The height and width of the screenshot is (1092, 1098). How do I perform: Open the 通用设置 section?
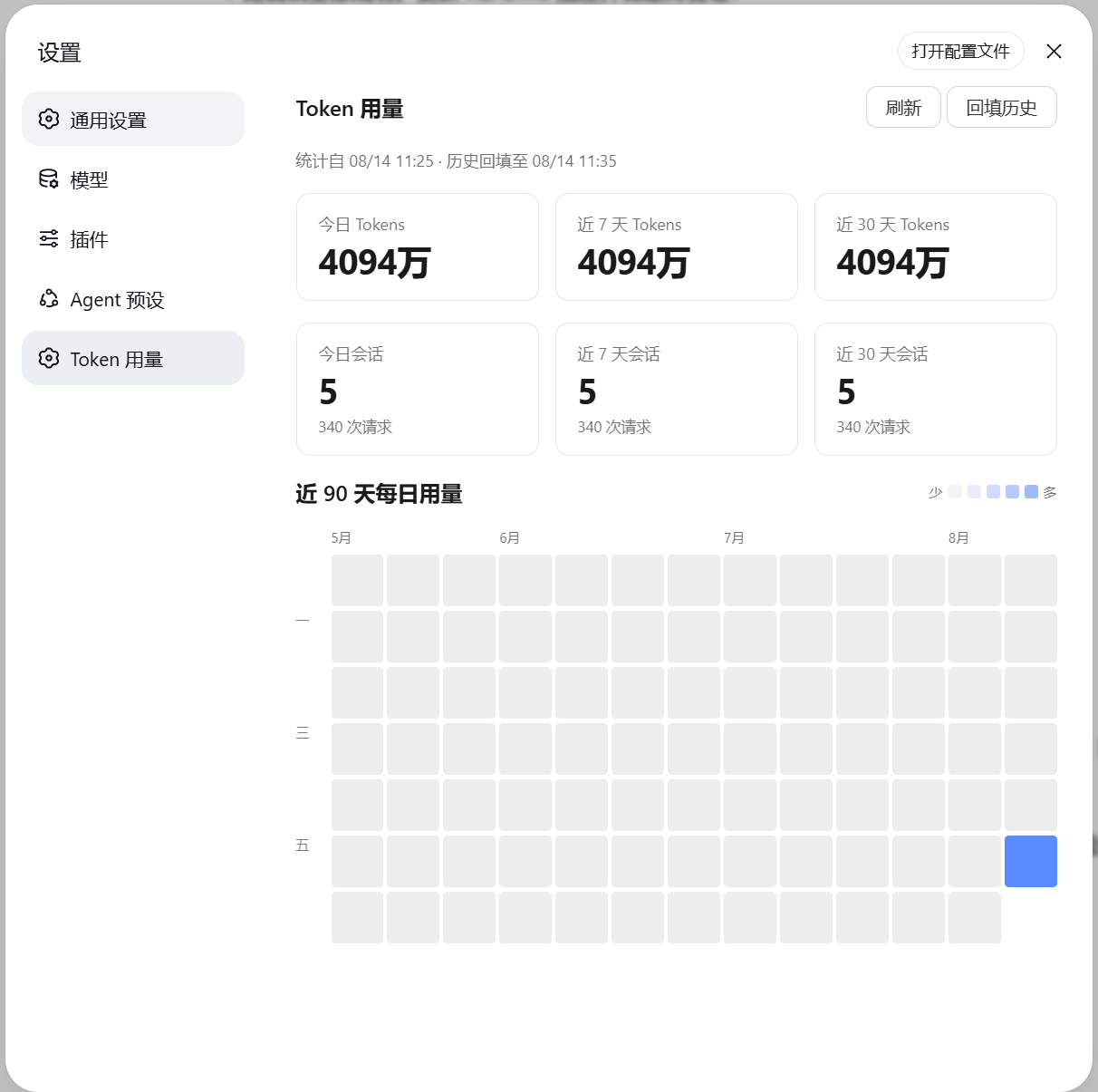tap(133, 119)
